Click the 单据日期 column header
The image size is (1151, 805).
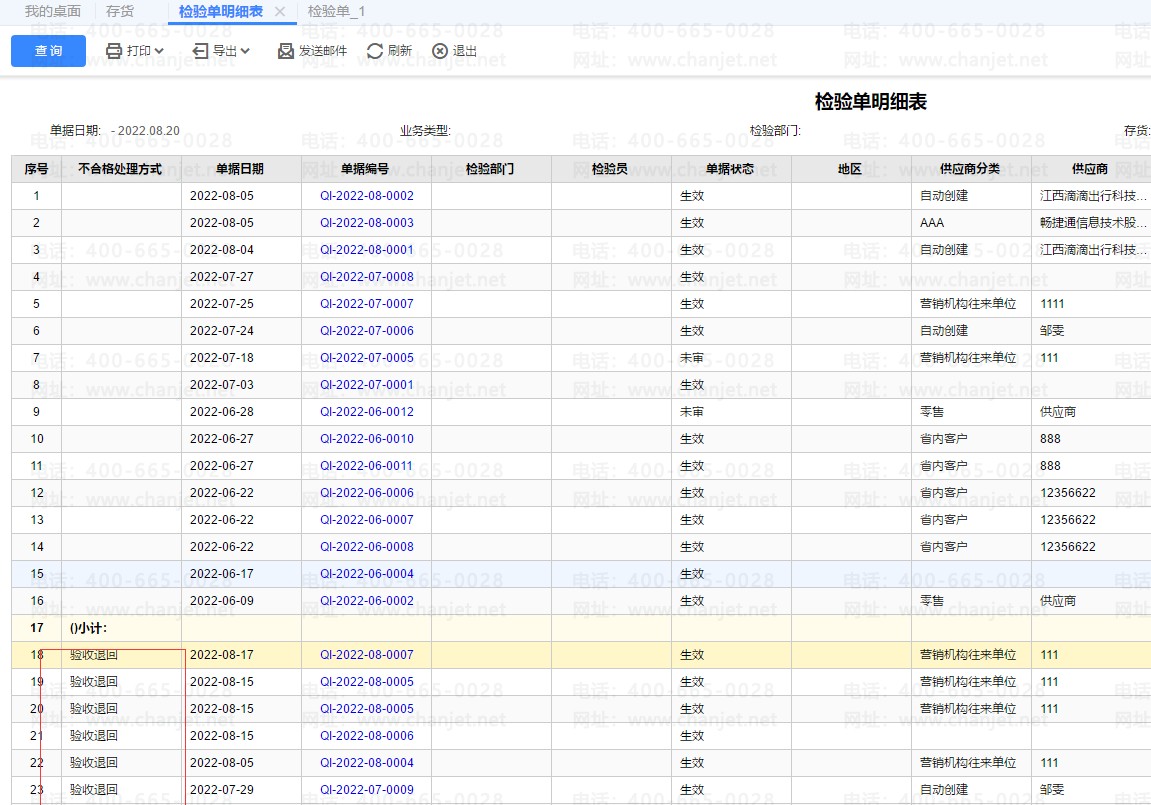240,169
